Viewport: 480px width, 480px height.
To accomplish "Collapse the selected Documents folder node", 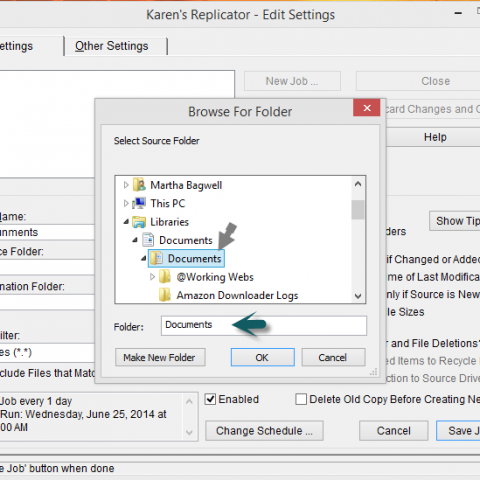I will tap(144, 258).
